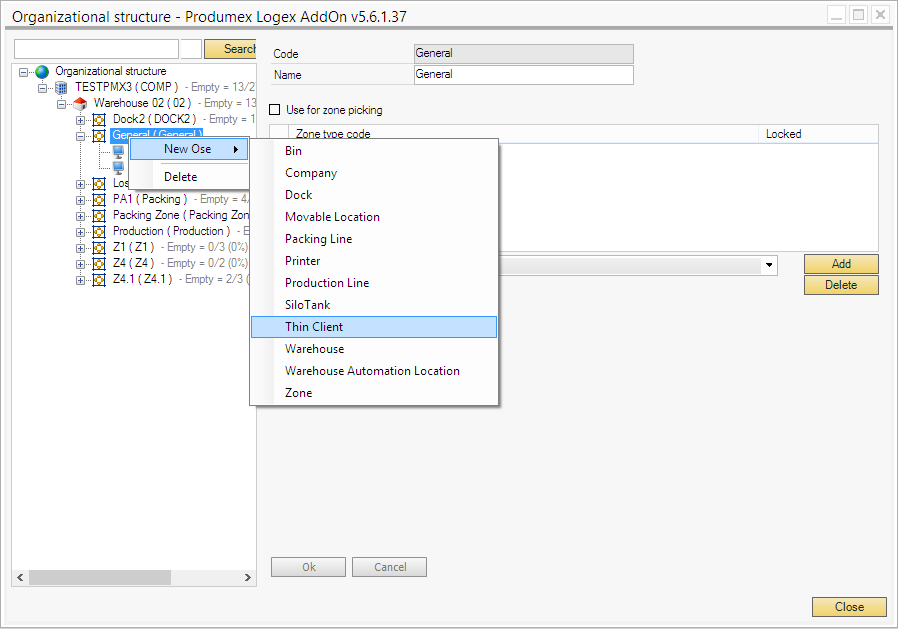Click the zone icon beside Dock2
This screenshot has width=898, height=629.
[100, 118]
